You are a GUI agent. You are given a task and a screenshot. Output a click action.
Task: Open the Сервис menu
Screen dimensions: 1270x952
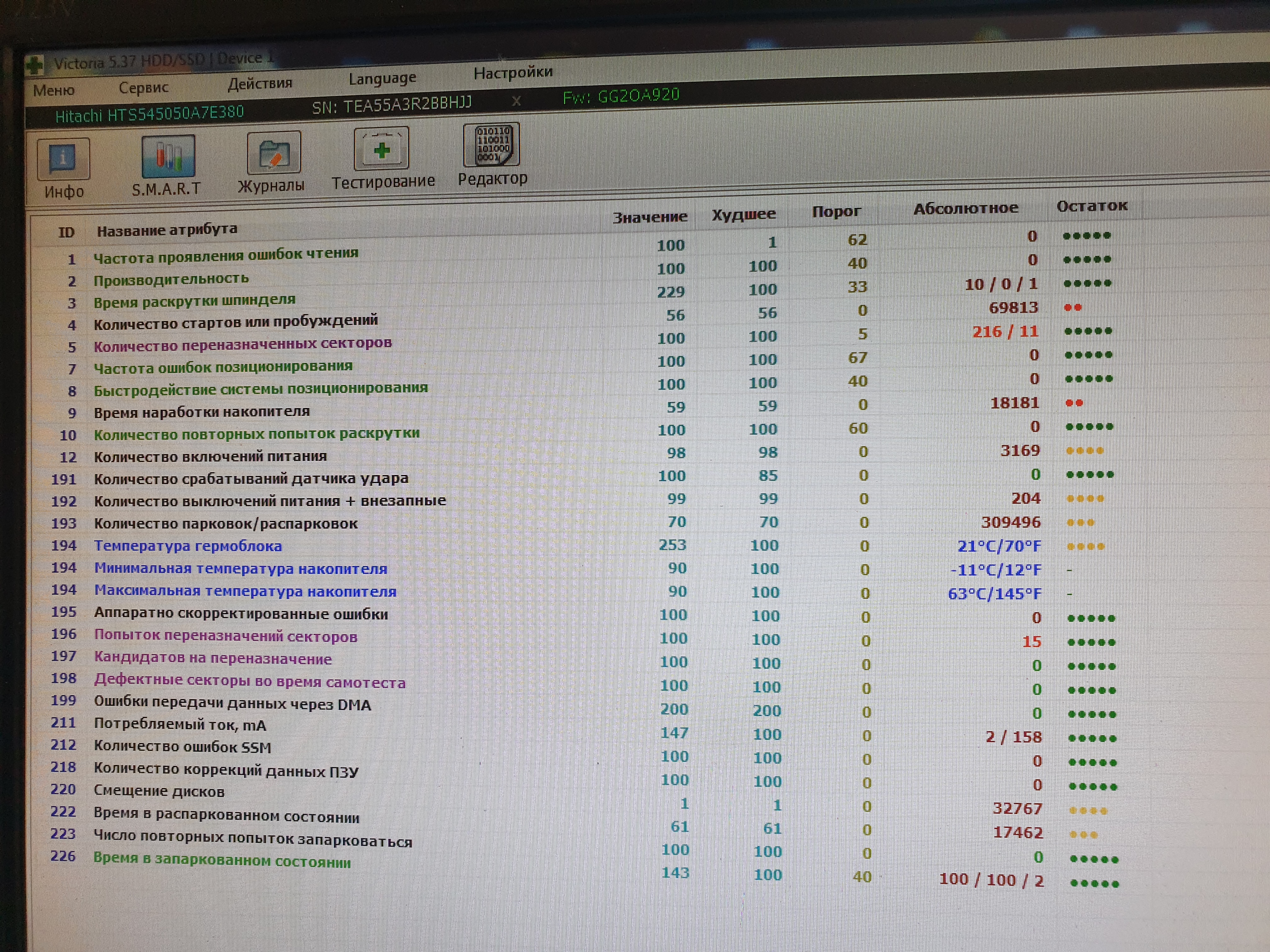[x=144, y=87]
